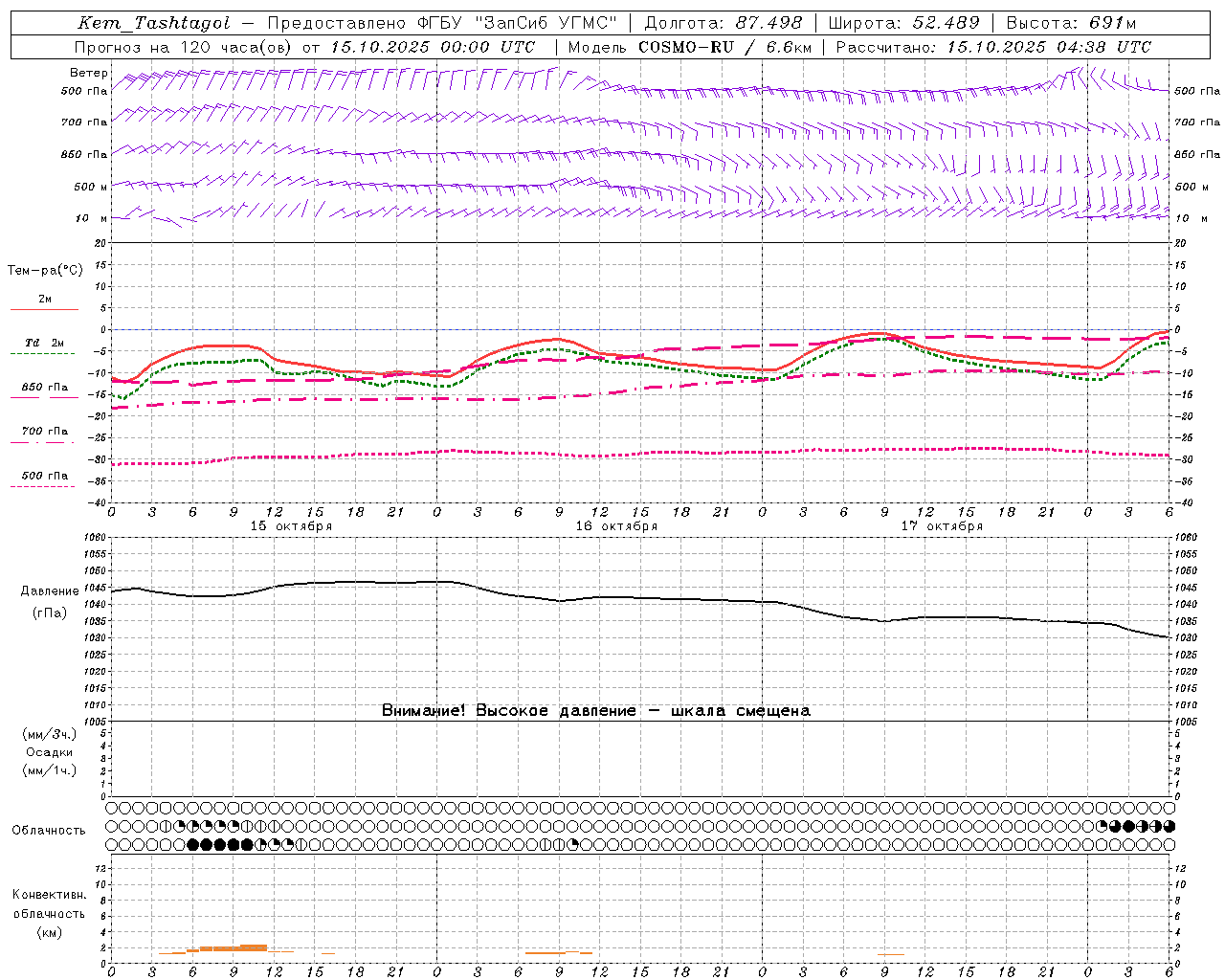
Task: Click the latitude value Широта: 52.489
Action: (903, 23)
